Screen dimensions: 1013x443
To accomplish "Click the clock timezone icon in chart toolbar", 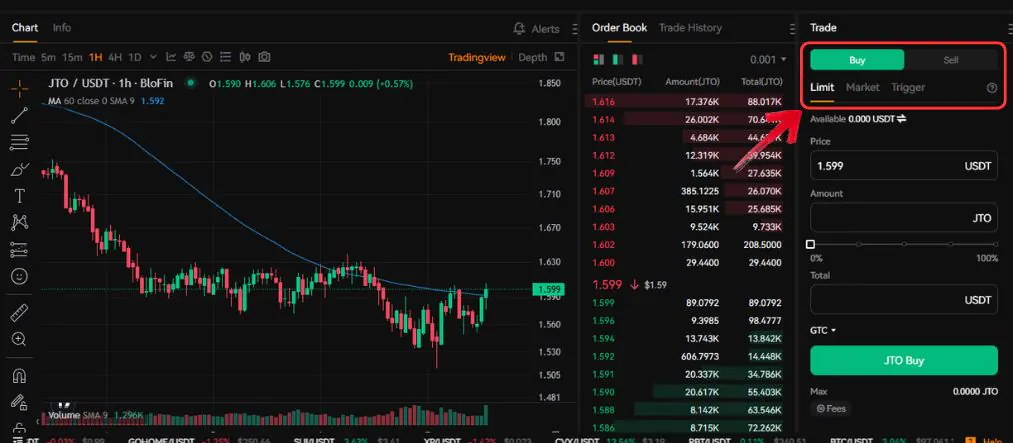I will point(207,57).
